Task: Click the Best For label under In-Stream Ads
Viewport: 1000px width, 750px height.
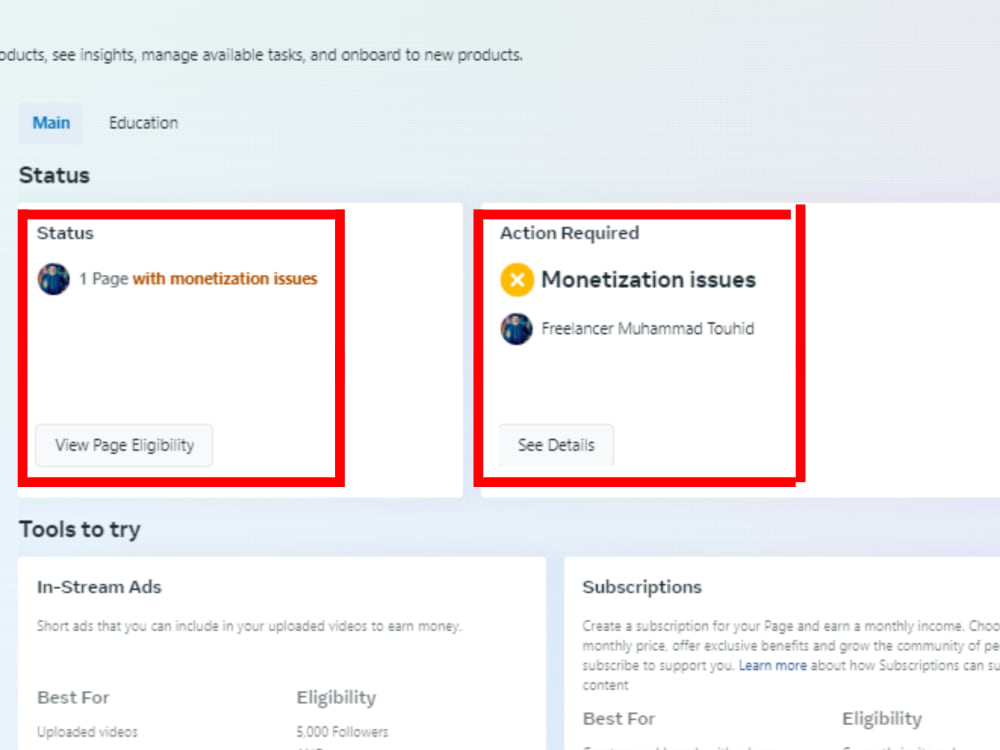Action: click(x=72, y=697)
